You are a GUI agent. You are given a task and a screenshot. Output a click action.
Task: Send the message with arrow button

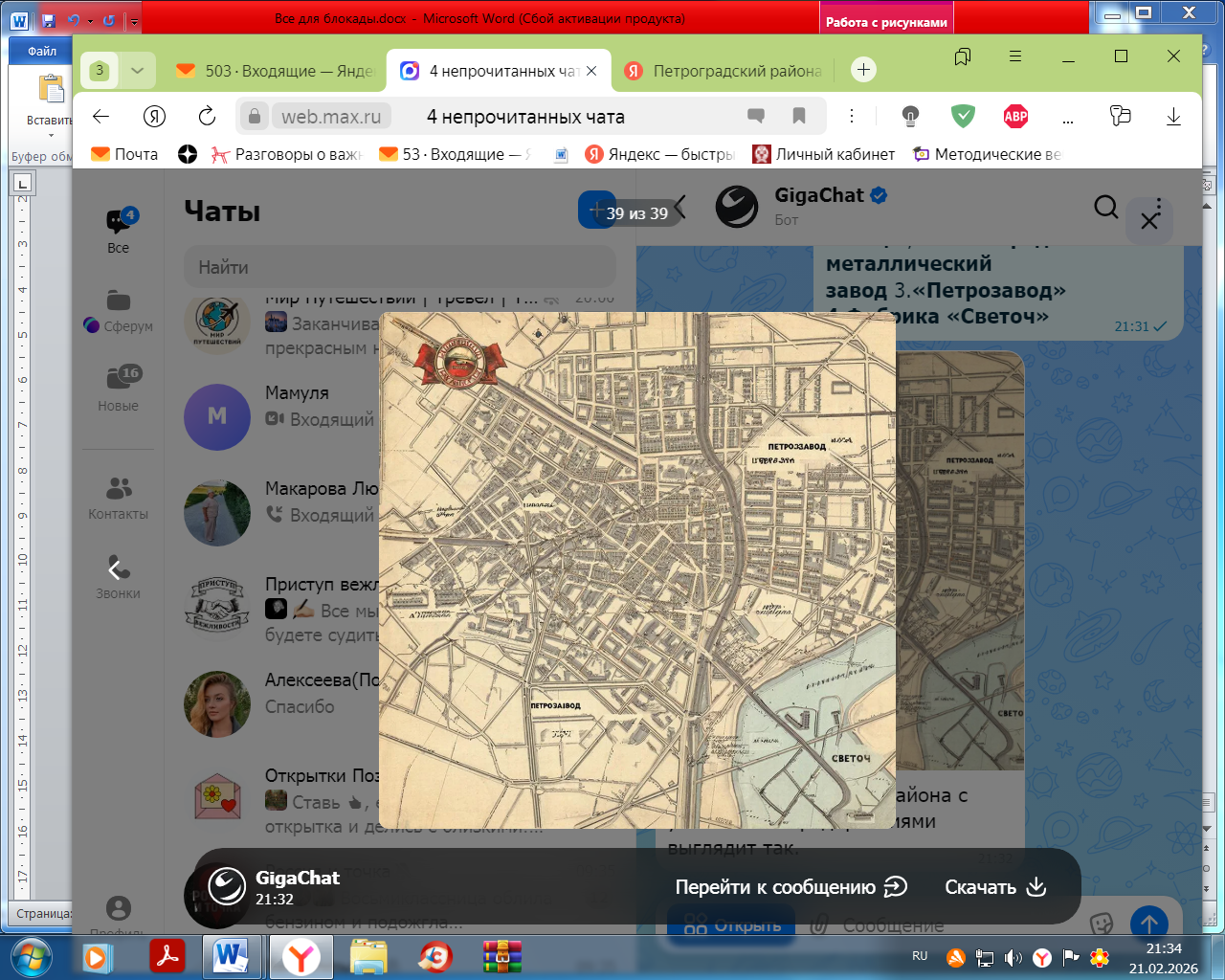pos(1149,924)
